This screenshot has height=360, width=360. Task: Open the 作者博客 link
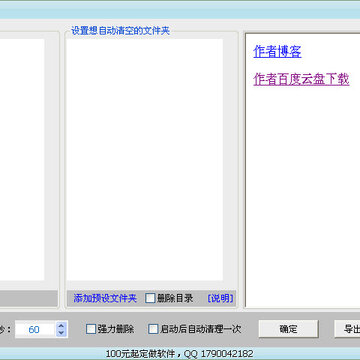[x=277, y=52]
